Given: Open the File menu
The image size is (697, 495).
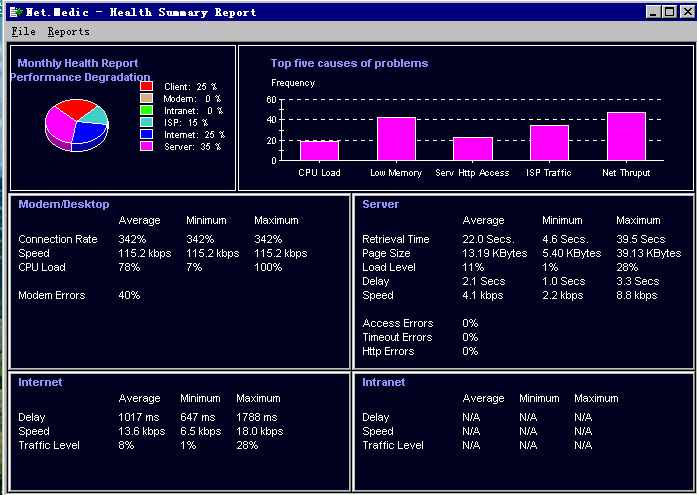Looking at the screenshot, I should [22, 32].
